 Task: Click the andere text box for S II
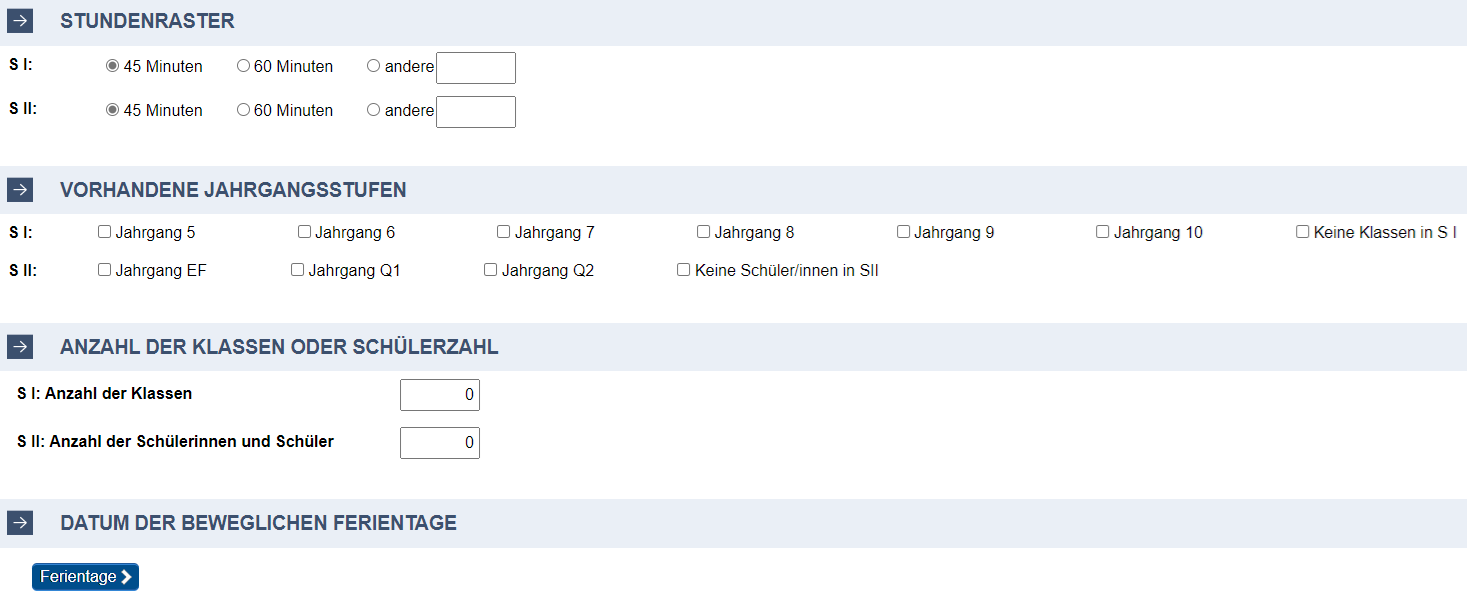(476, 112)
